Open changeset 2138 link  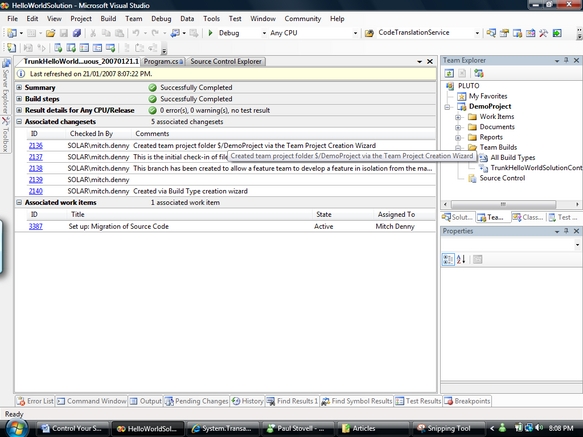pyautogui.click(x=36, y=168)
